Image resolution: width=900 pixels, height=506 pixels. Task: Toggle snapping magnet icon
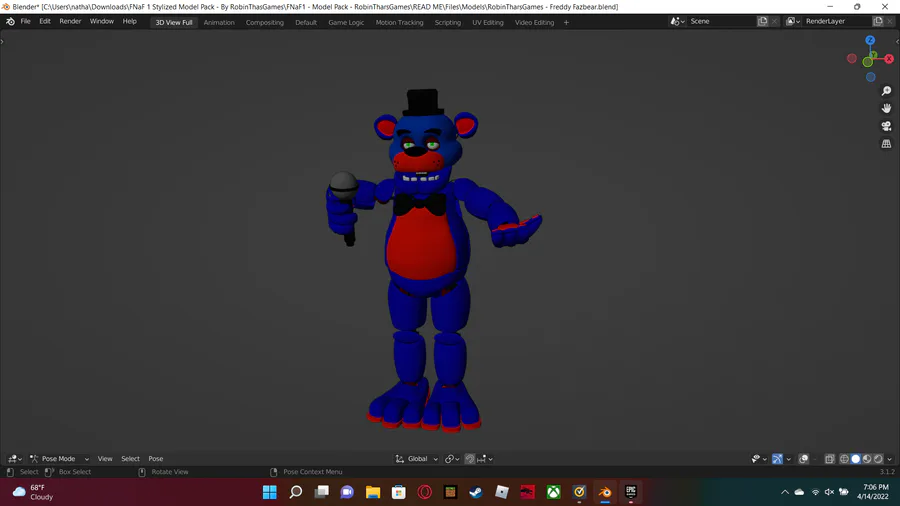(x=470, y=459)
